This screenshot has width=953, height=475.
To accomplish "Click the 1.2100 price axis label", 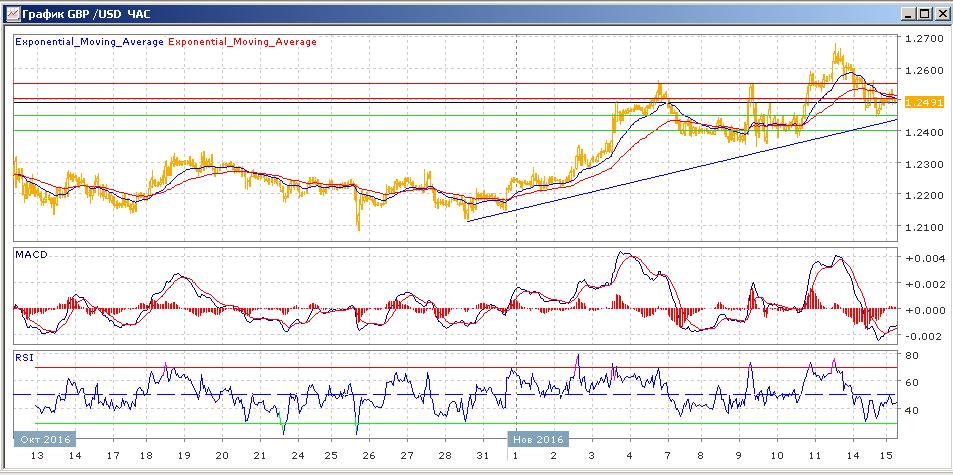I will pyautogui.click(x=925, y=227).
